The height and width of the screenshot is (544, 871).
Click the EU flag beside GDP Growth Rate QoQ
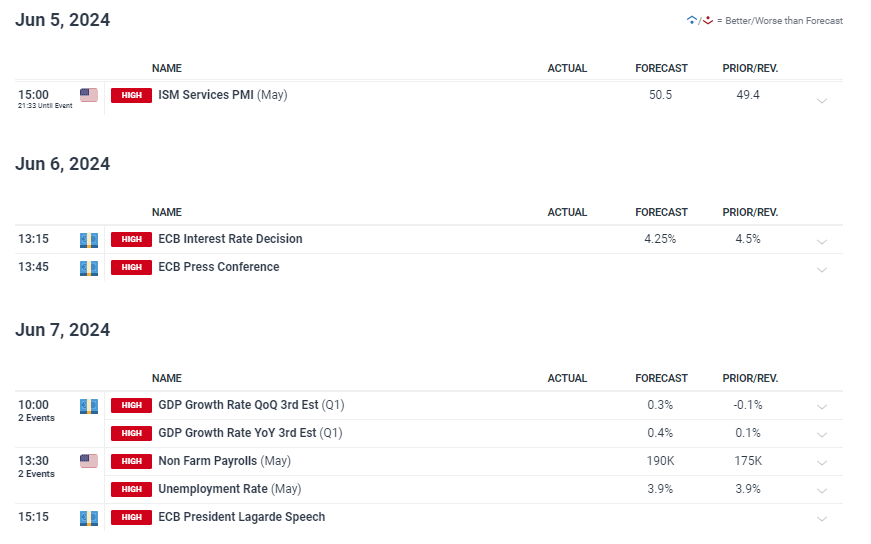pyautogui.click(x=89, y=406)
